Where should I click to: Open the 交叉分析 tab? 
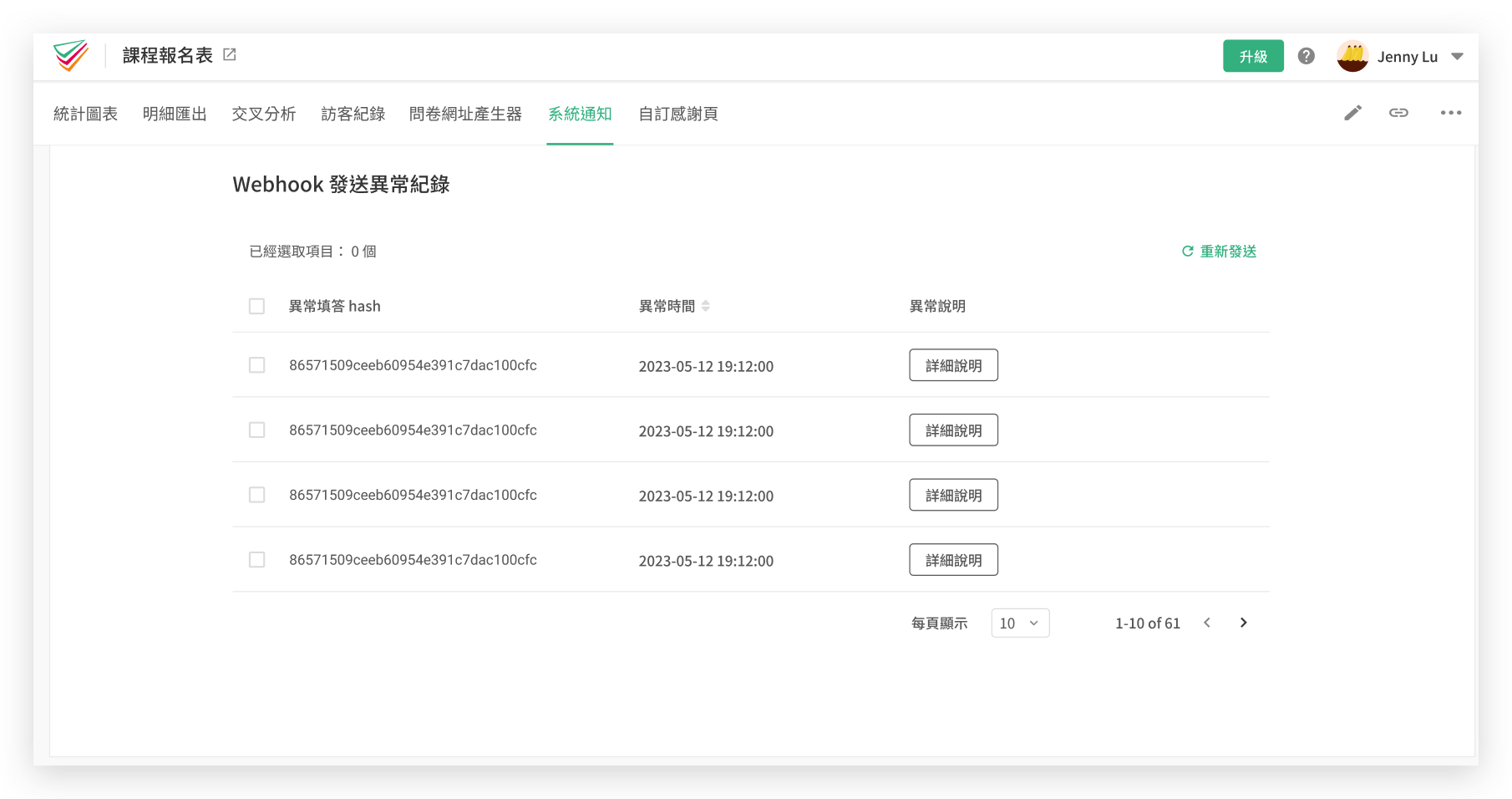[263, 114]
